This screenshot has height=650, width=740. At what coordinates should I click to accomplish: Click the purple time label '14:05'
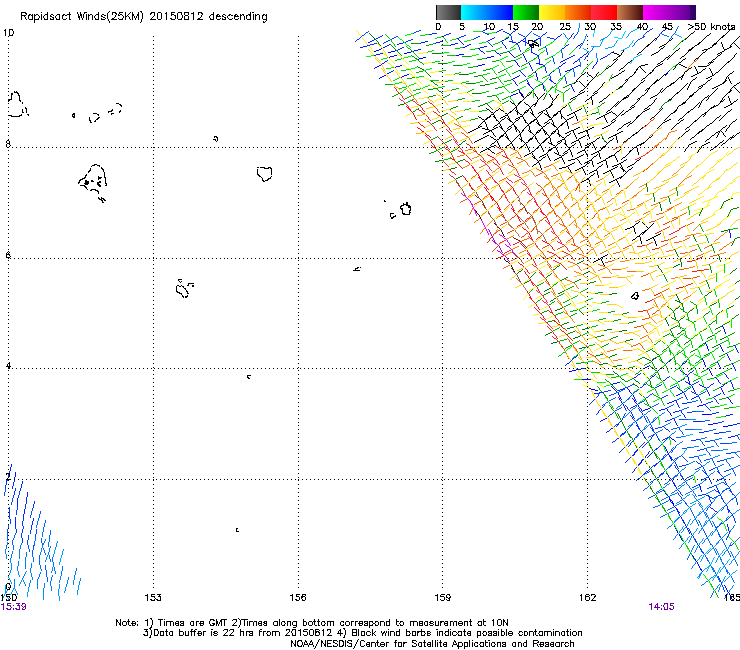[661, 607]
